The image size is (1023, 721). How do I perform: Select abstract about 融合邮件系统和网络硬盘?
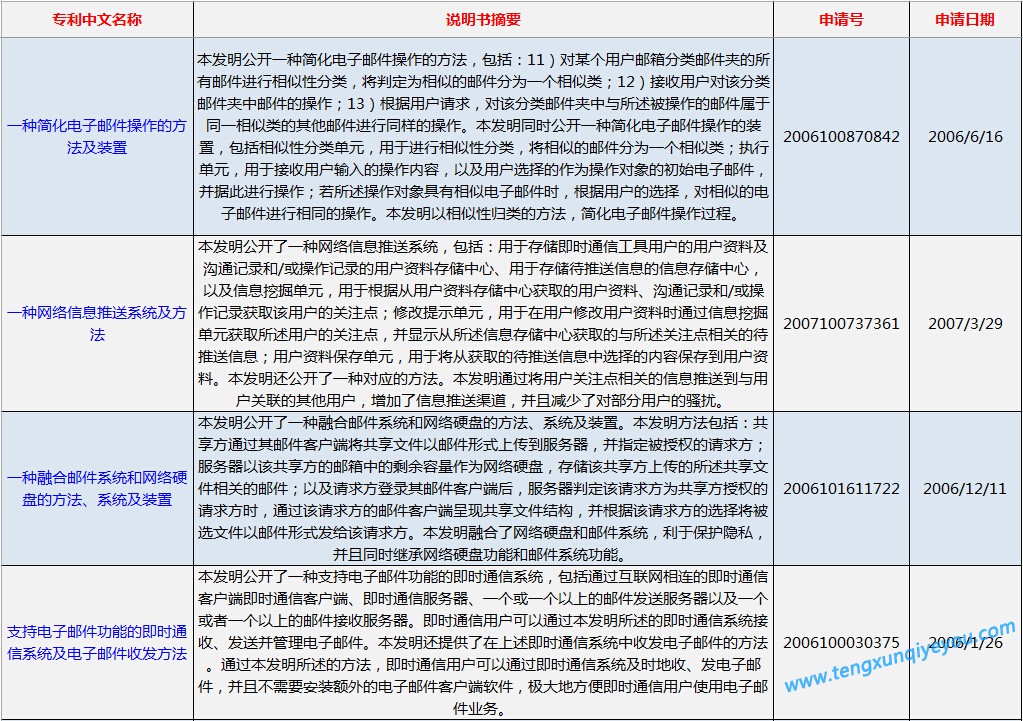pyautogui.click(x=483, y=488)
